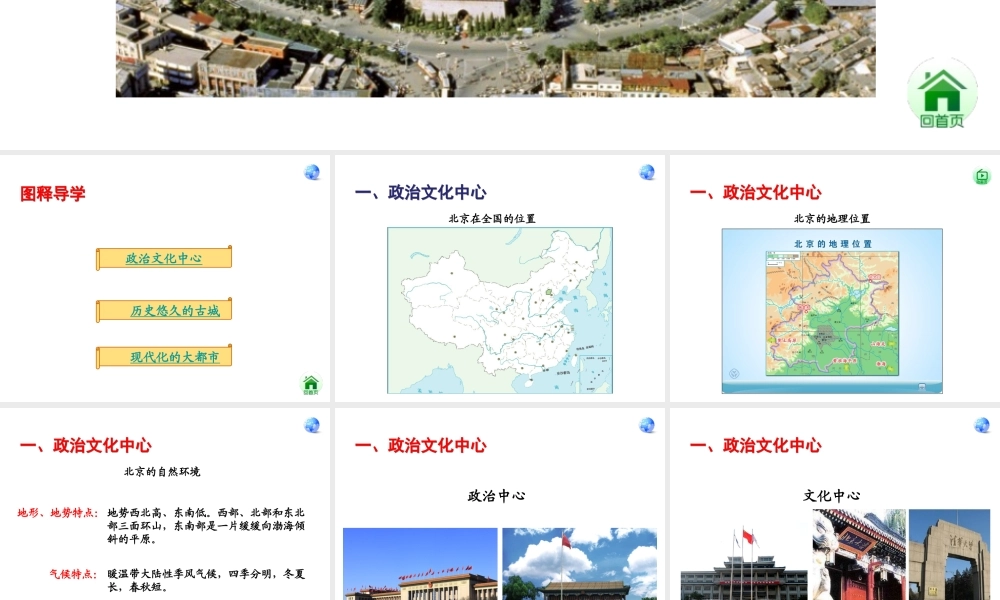
Task: Click the 暖温带大陆性季风气候 description text
Action: pos(206,580)
